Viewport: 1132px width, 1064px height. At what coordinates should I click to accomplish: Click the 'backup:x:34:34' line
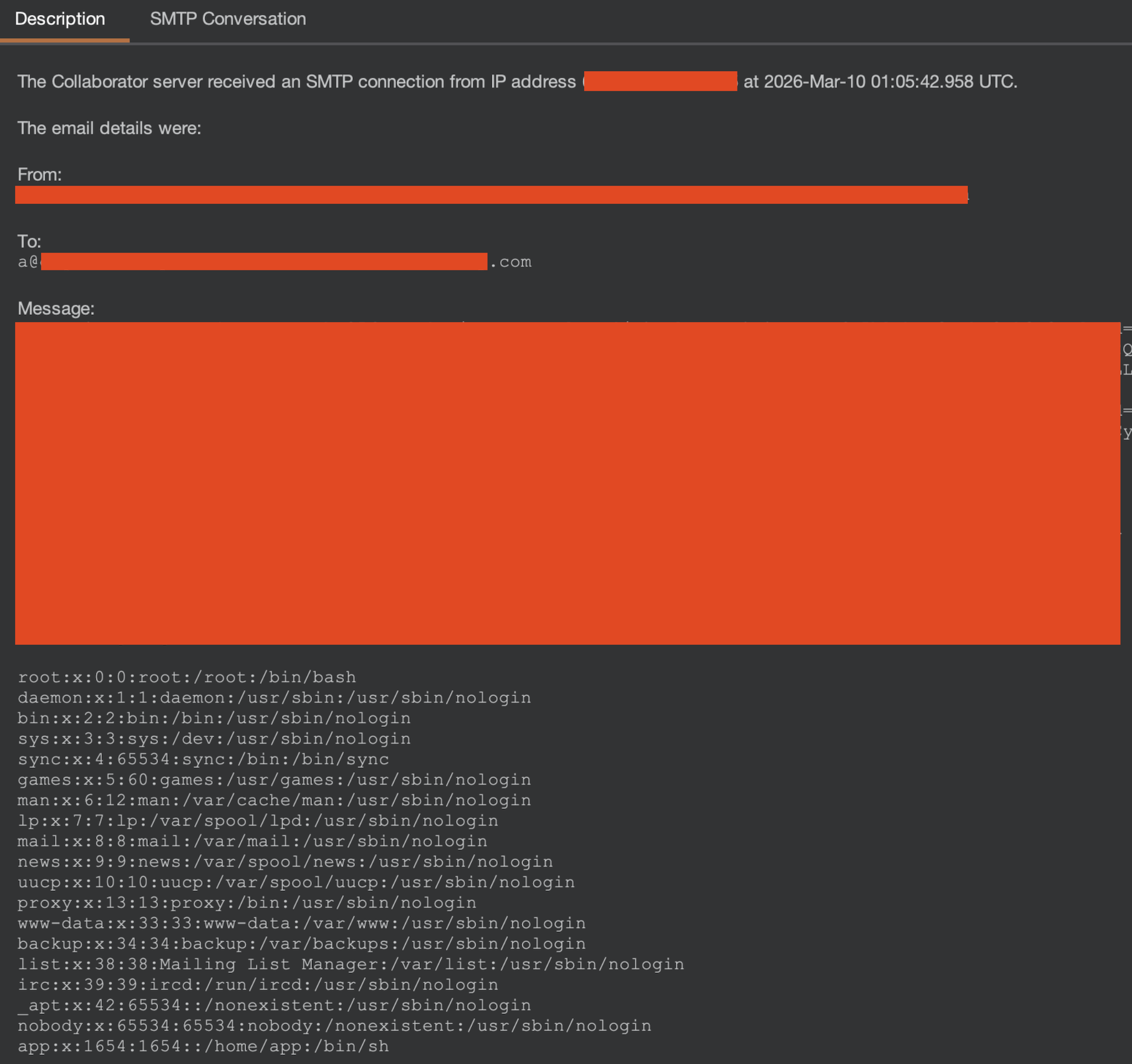[302, 944]
